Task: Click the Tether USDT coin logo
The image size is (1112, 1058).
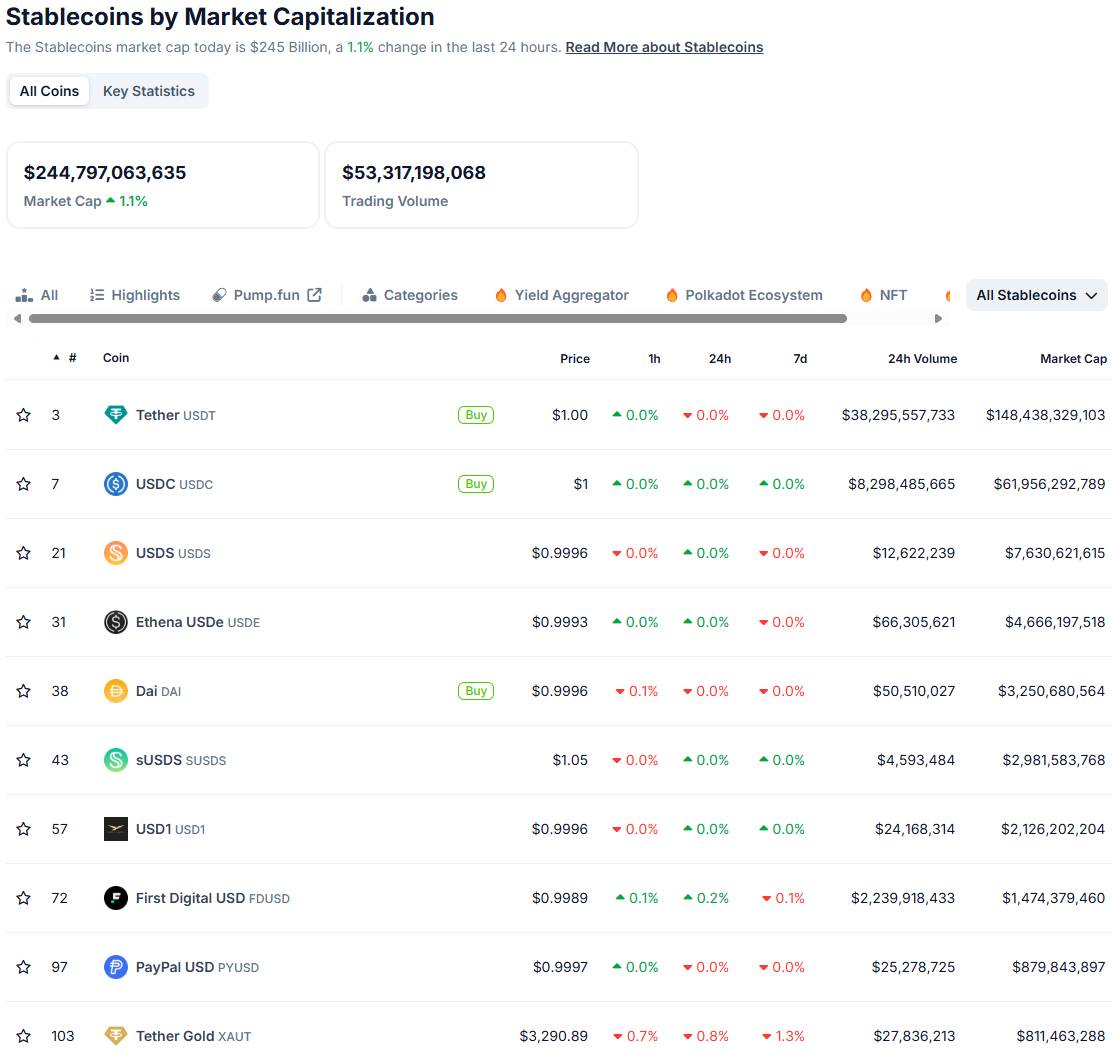Action: [116, 415]
